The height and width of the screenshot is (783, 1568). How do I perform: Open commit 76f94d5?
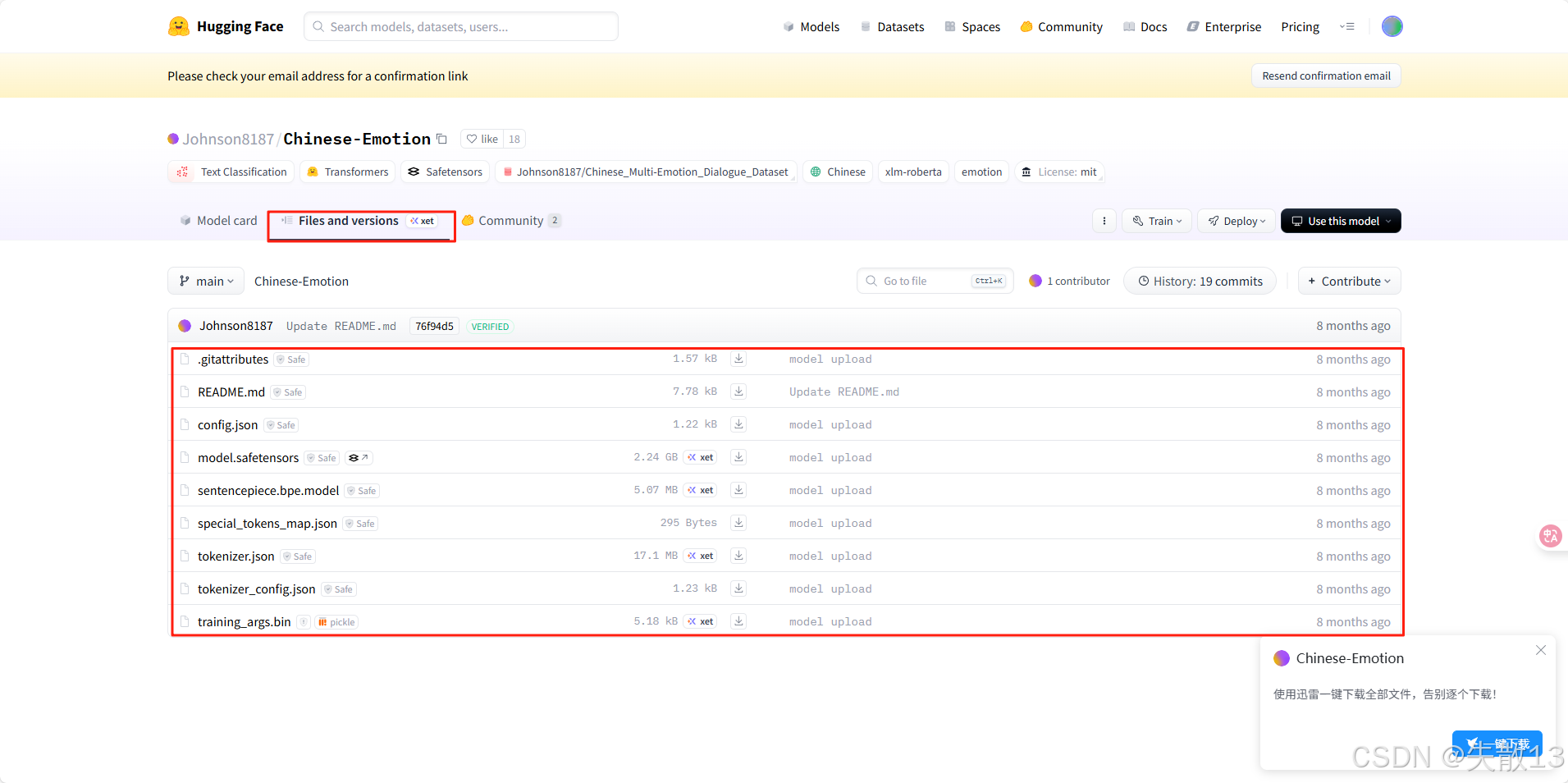(x=434, y=326)
